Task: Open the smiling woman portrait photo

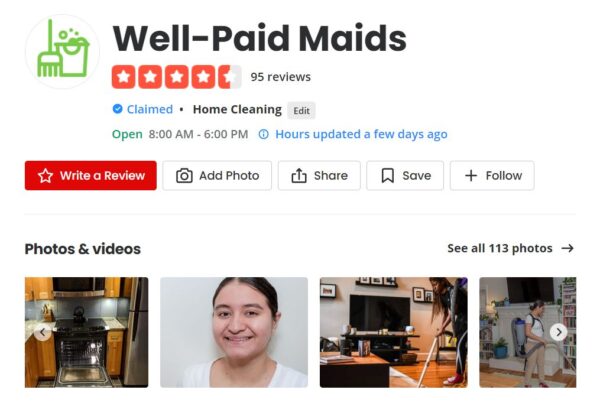Action: click(x=234, y=332)
